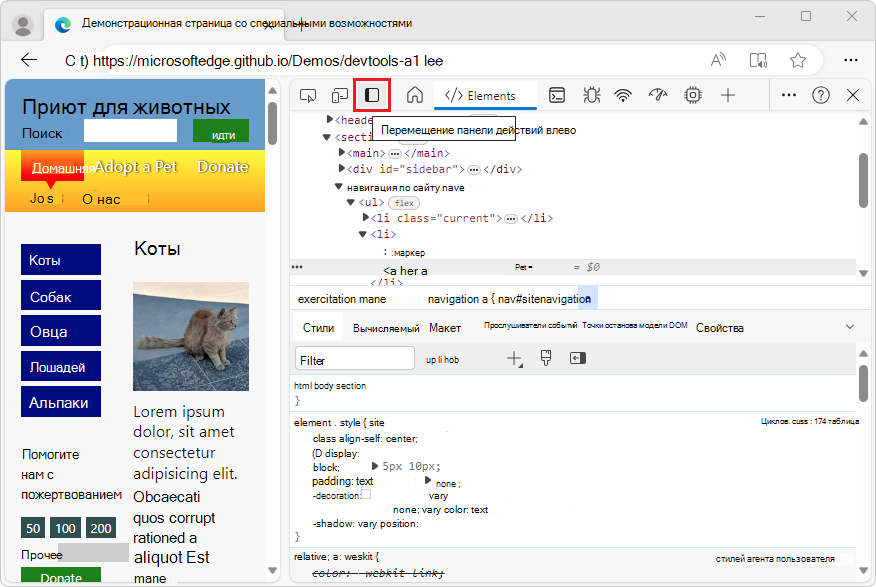This screenshot has width=876, height=587.
Task: Toggle the flex badge on ul
Action: [x=404, y=203]
